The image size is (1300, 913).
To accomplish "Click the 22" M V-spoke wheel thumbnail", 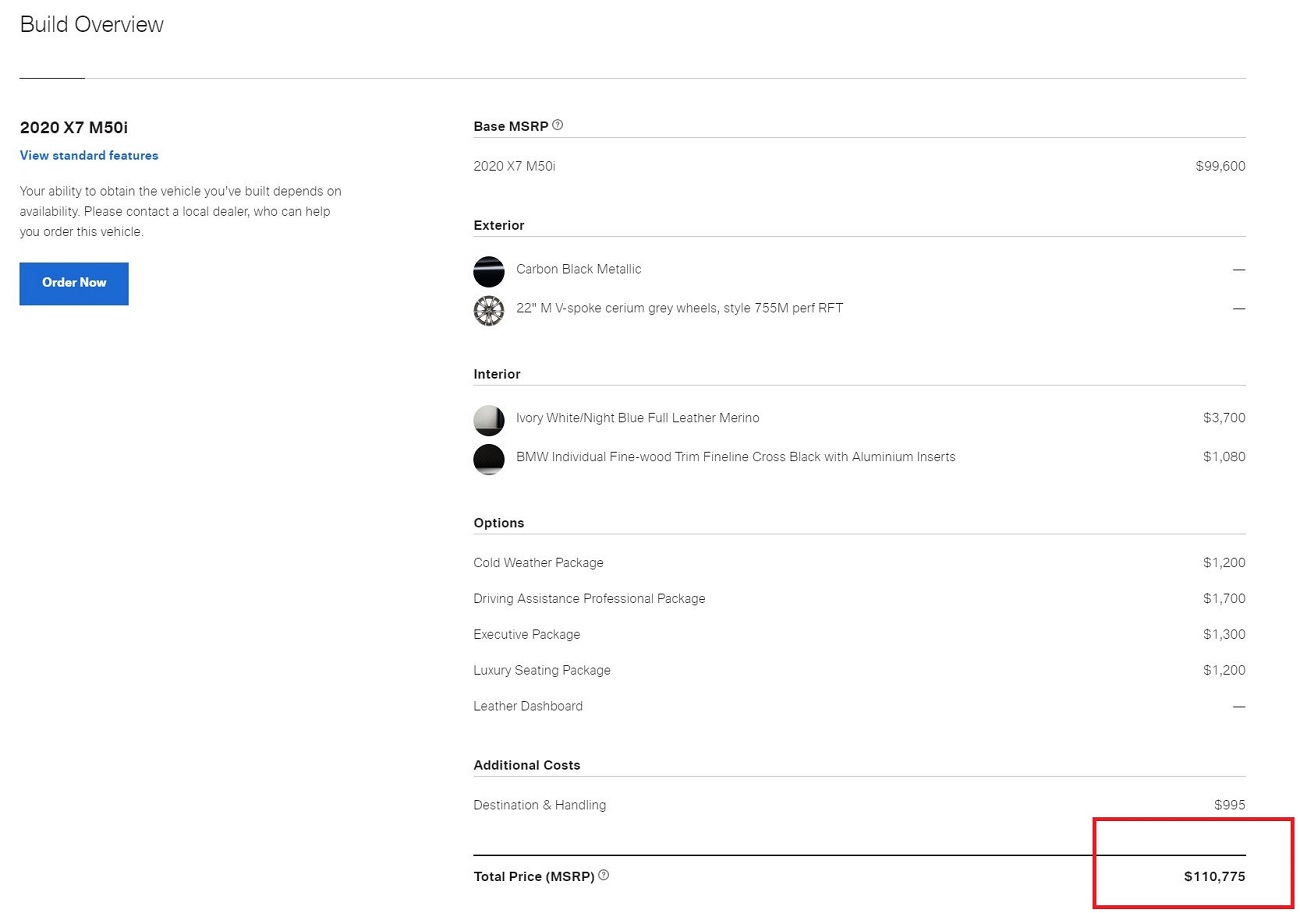I will [x=489, y=309].
